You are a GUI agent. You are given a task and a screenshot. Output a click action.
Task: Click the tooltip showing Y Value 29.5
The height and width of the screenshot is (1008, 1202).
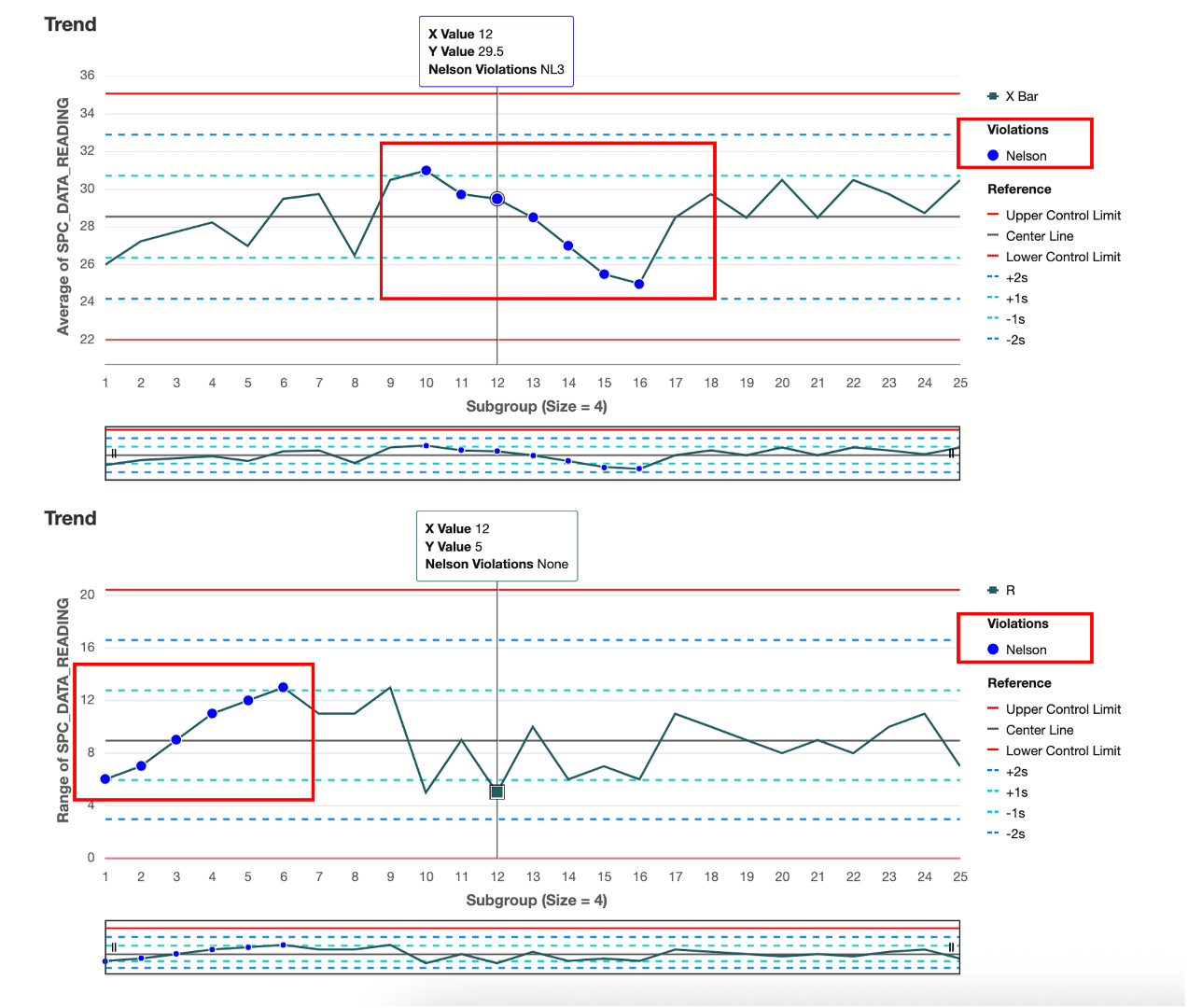[496, 50]
